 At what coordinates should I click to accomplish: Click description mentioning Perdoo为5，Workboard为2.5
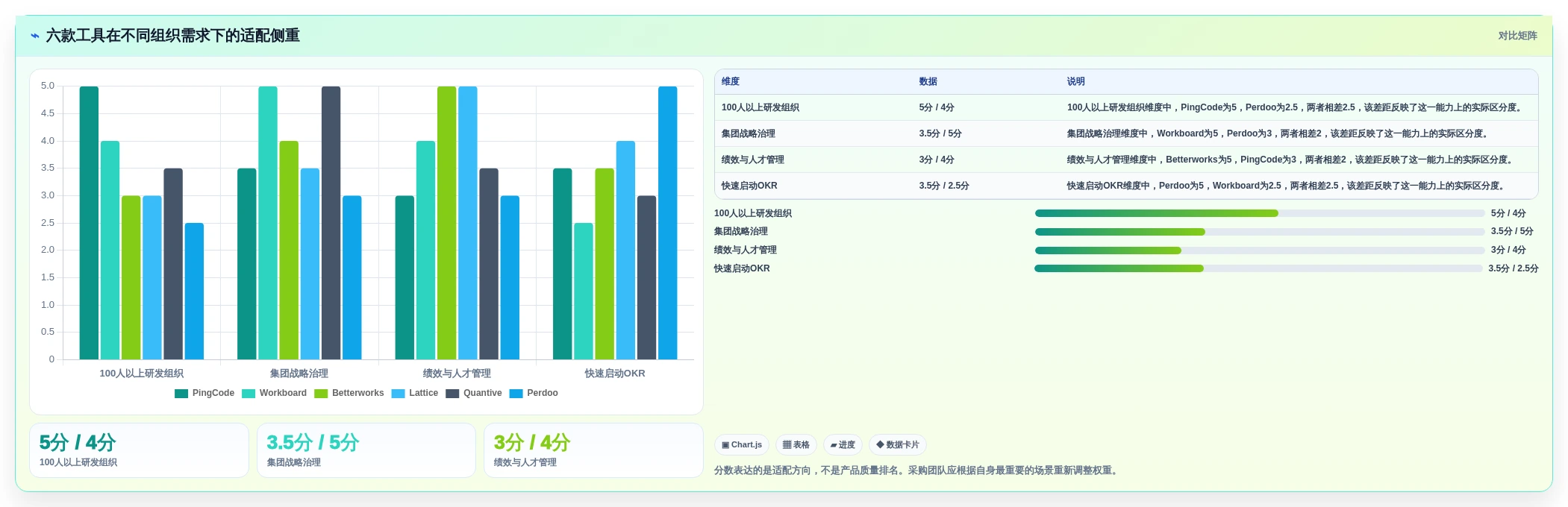[1287, 186]
